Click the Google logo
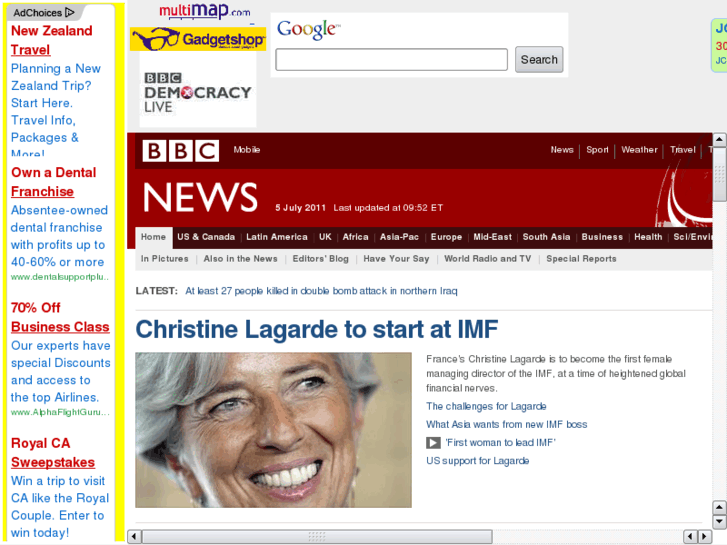Viewport: 727px width, 545px height. pyautogui.click(x=308, y=29)
